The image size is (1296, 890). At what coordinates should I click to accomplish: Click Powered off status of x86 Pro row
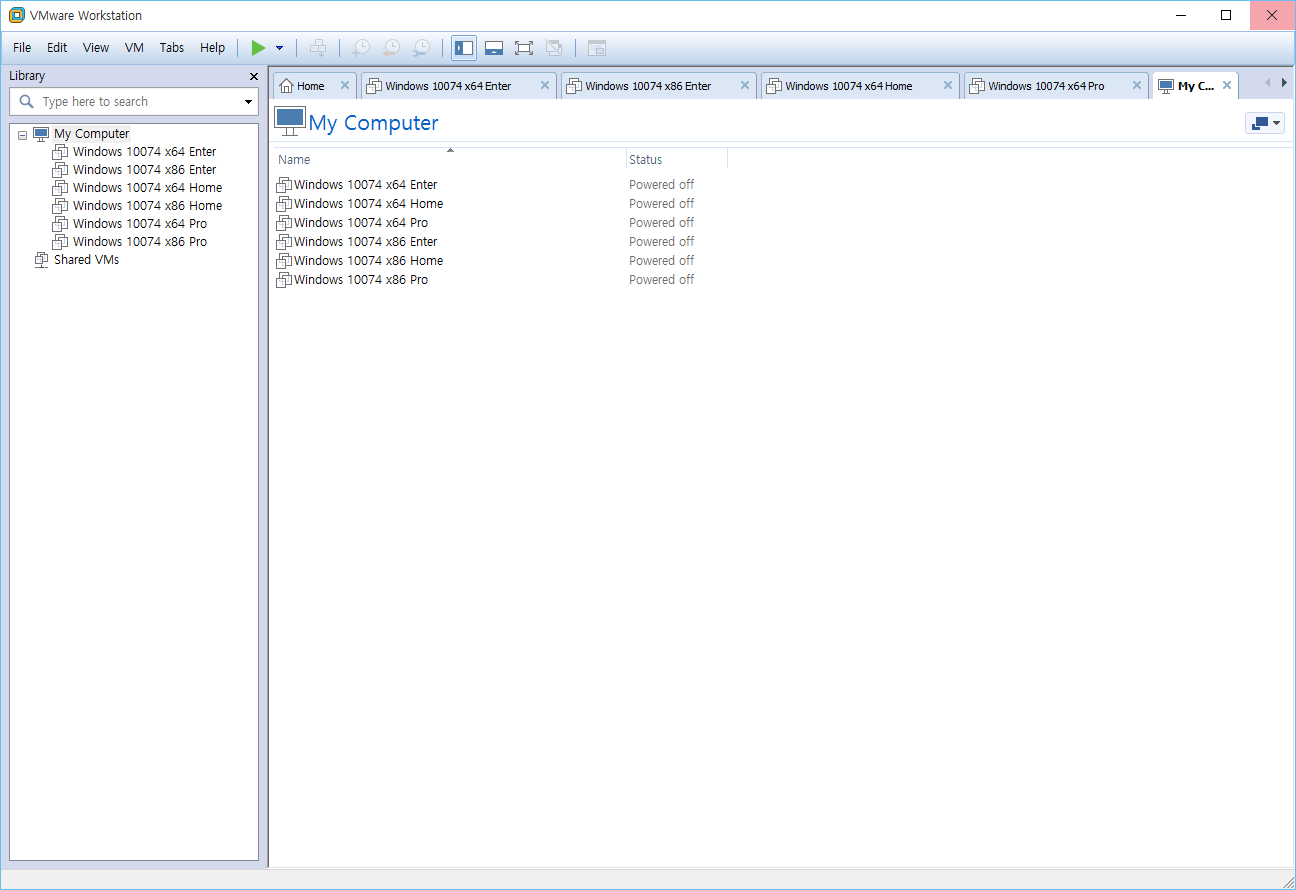point(661,280)
